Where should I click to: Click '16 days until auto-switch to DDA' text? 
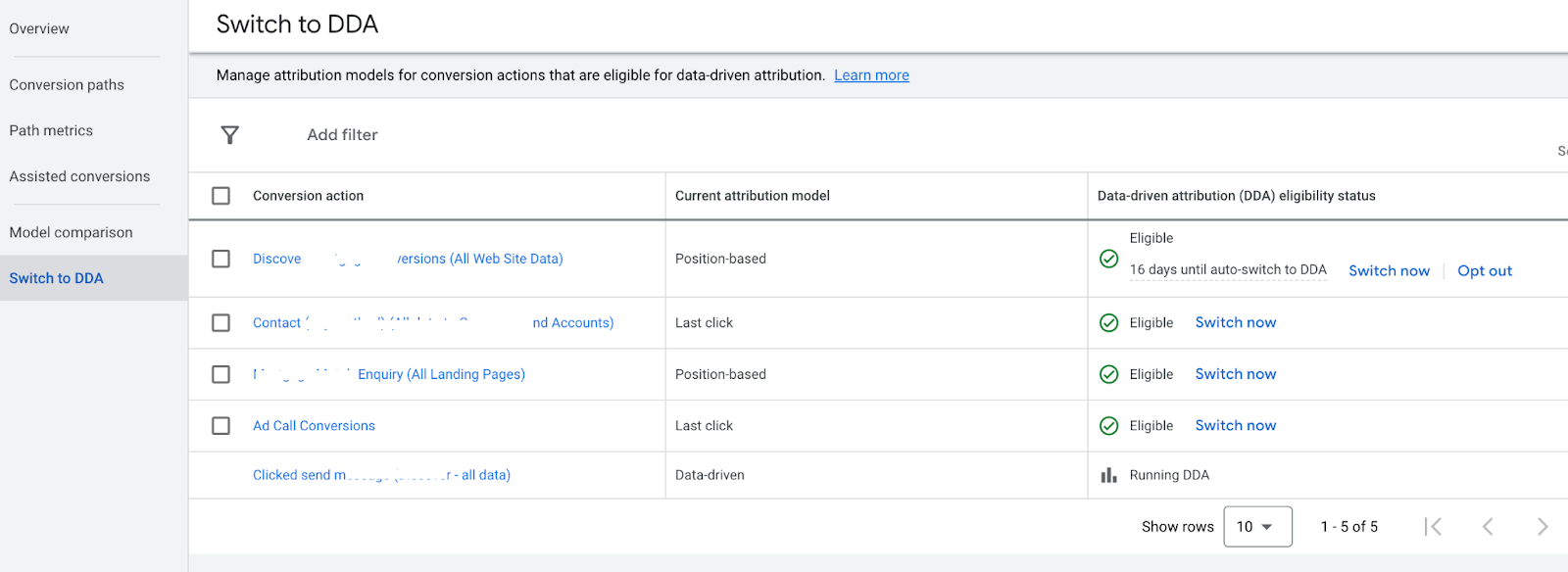coord(1228,270)
